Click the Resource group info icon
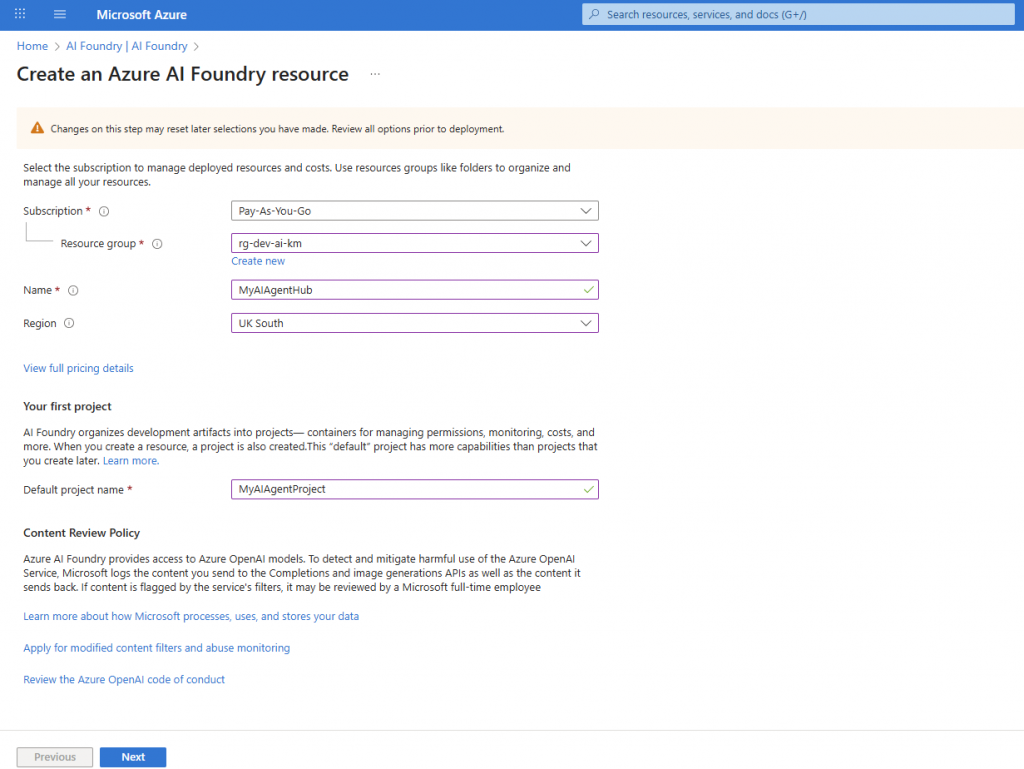Screen dimensions: 1024x769 [157, 244]
